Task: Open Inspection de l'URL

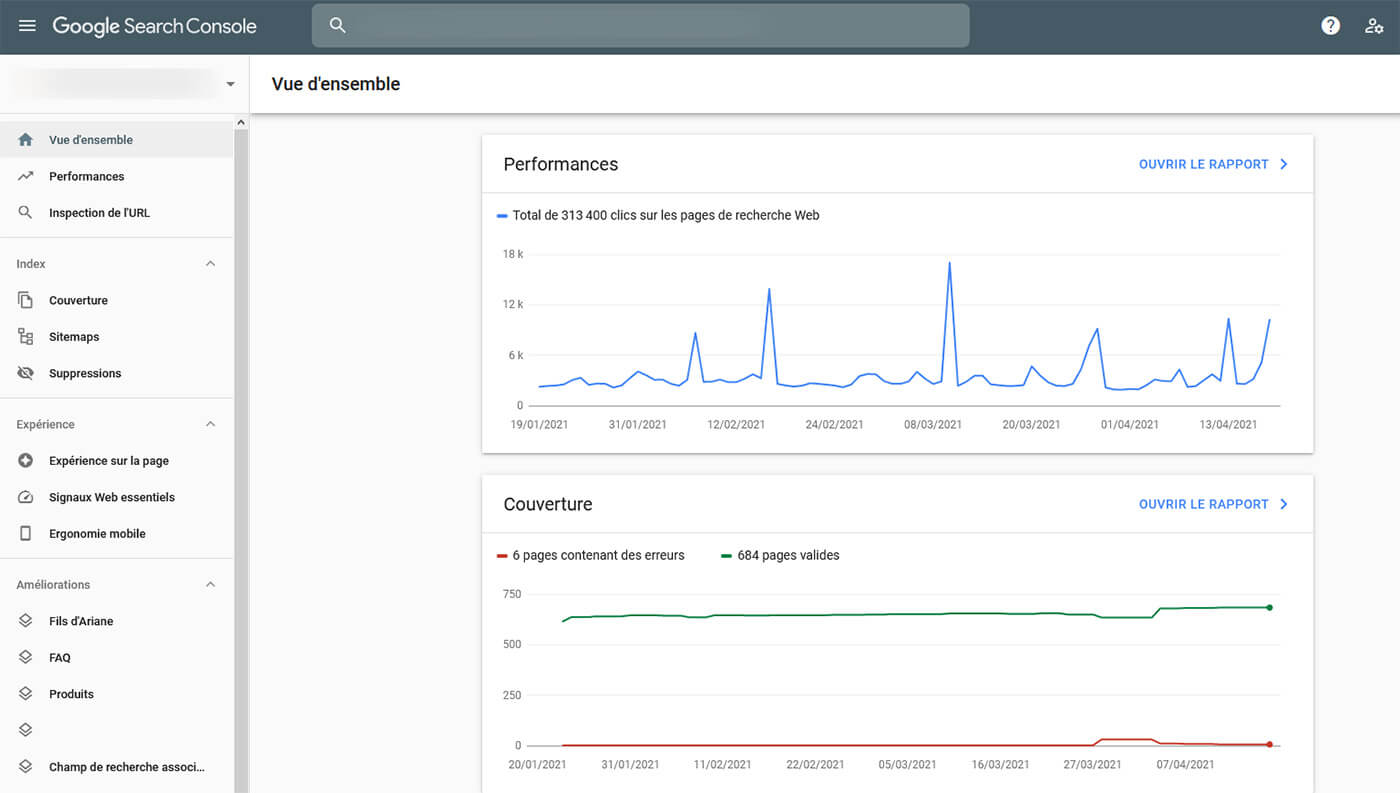Action: pyautogui.click(x=116, y=213)
